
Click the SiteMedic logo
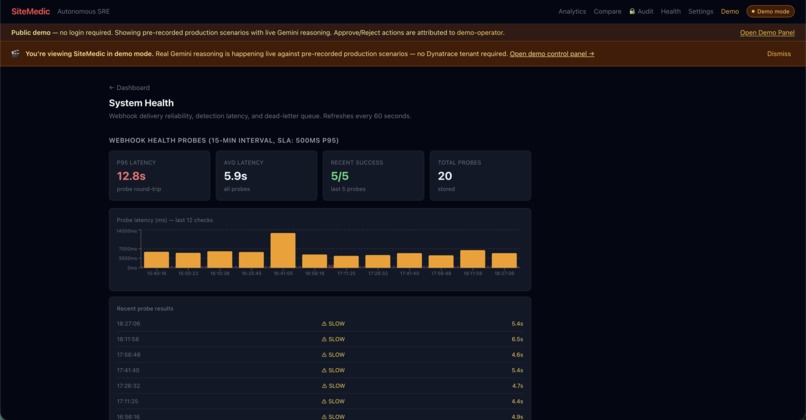click(x=30, y=11)
